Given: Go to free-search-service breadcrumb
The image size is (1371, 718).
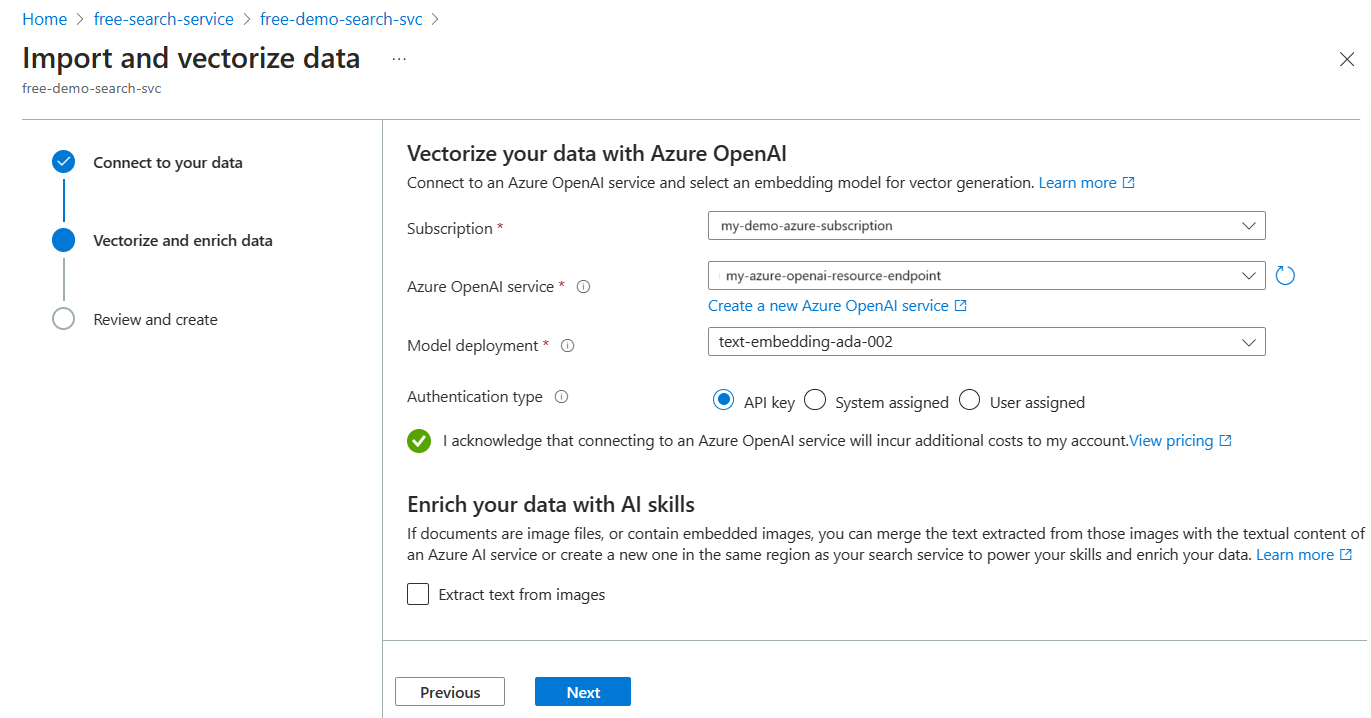Looking at the screenshot, I should click(163, 19).
